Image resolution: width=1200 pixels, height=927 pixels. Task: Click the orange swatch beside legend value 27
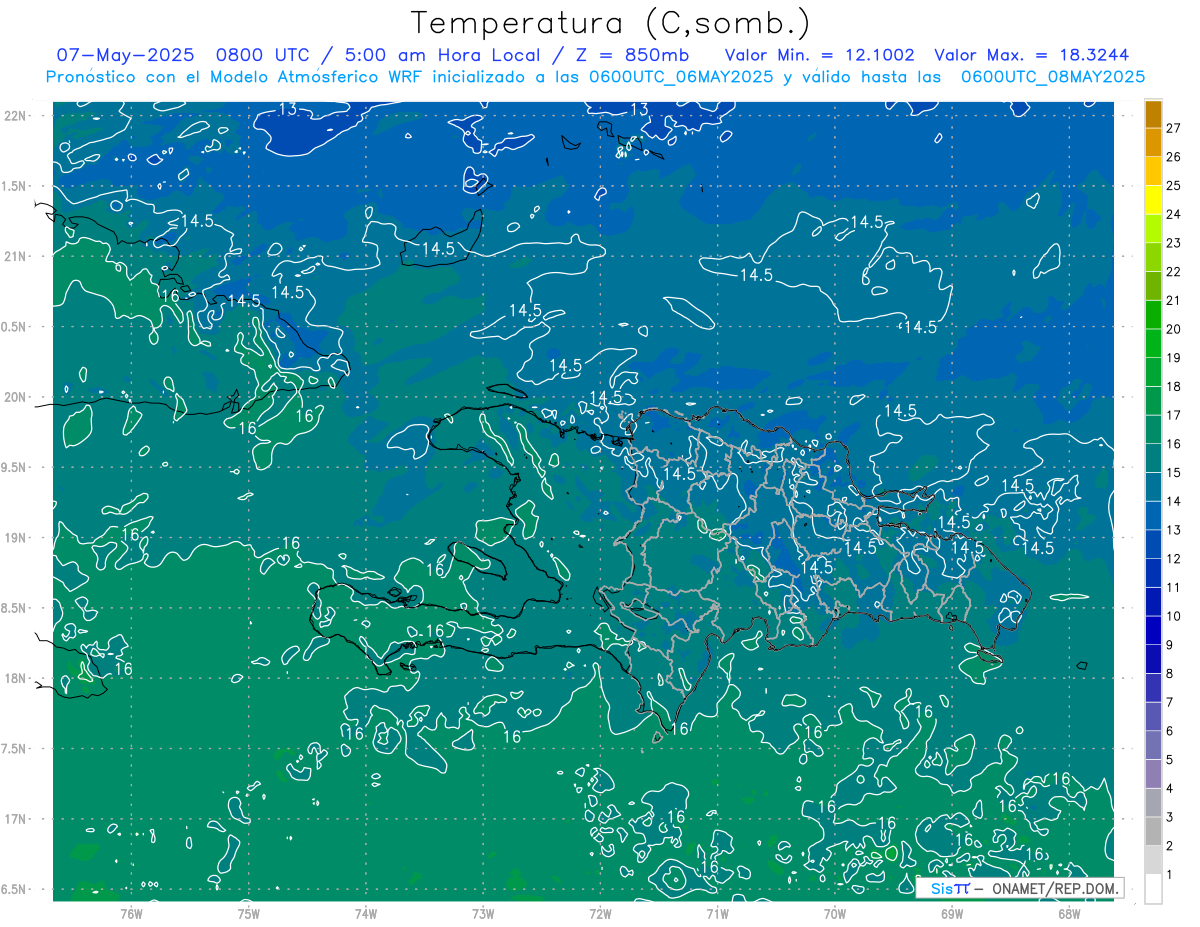pos(1153,114)
